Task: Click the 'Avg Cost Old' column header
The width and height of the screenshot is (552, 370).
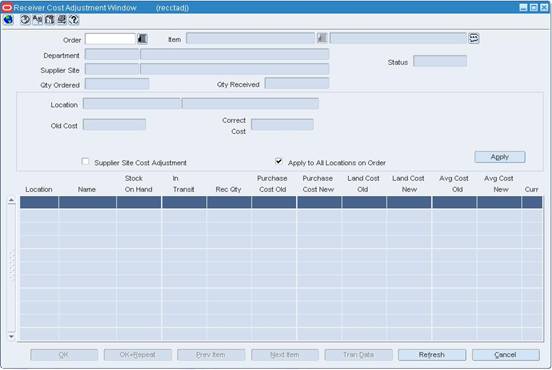Action: click(454, 184)
